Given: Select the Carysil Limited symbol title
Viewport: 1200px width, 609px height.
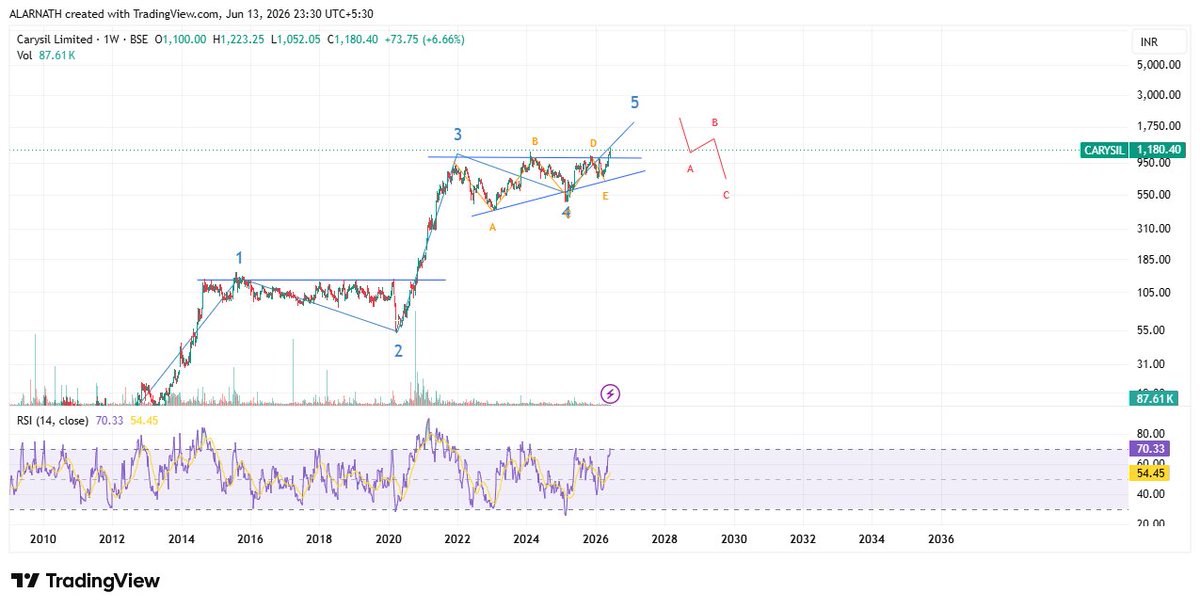Looking at the screenshot, I should pos(53,39).
